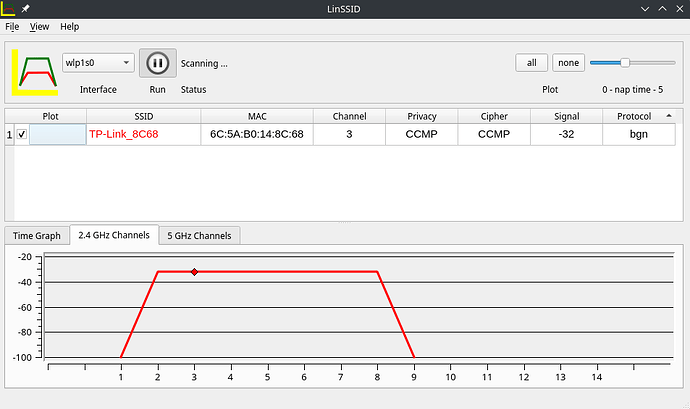Sort by the MAC column header
Screen dimensions: 690x409
click(x=257, y=116)
